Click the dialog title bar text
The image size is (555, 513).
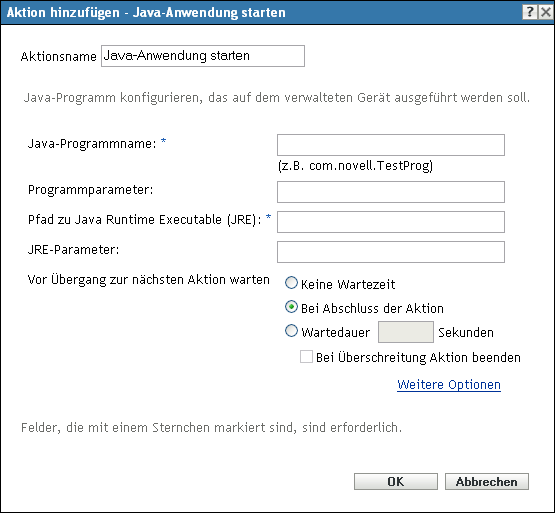[x=146, y=12]
